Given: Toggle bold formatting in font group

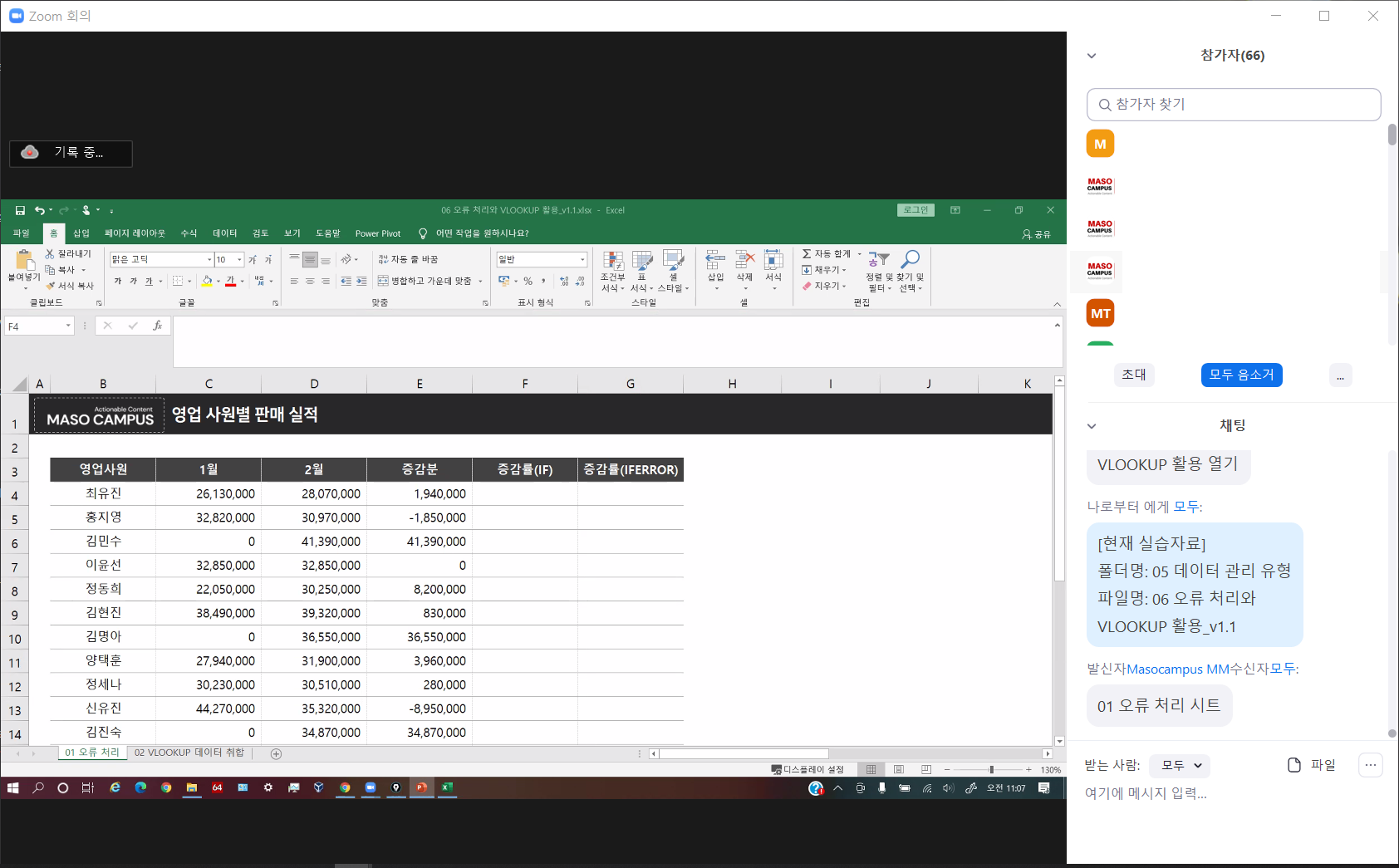Looking at the screenshot, I should (118, 282).
